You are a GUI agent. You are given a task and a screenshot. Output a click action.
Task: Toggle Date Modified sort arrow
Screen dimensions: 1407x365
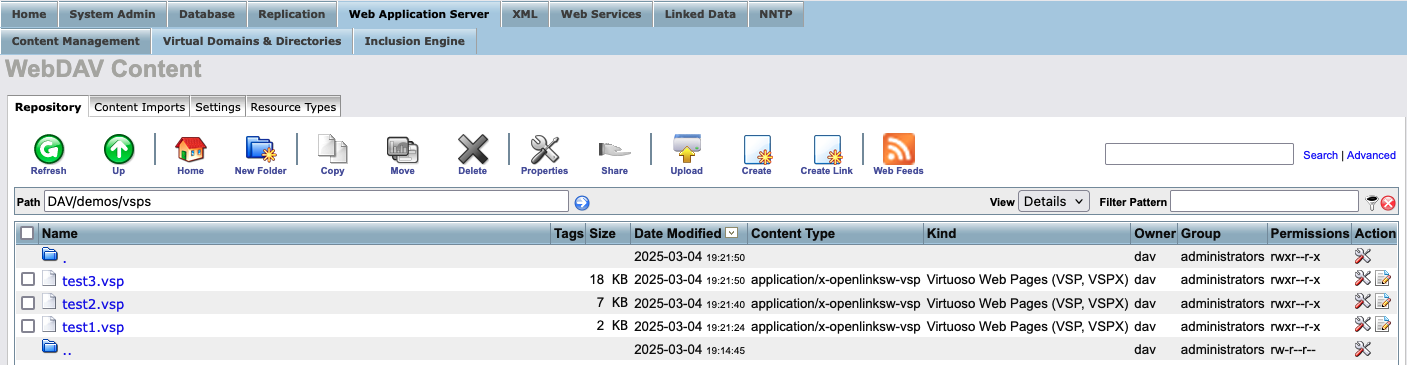point(732,233)
